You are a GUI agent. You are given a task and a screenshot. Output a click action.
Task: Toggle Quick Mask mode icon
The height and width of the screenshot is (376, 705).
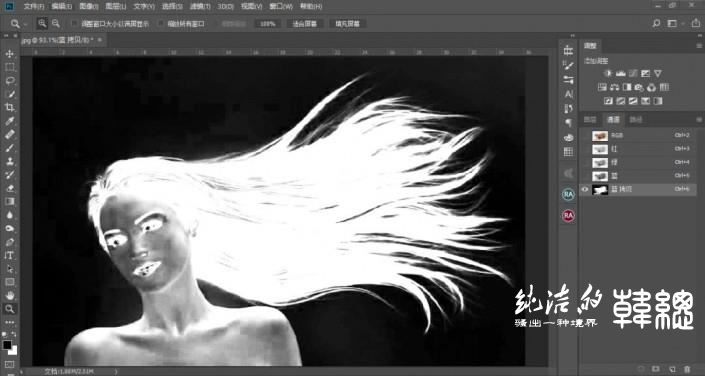9,364
